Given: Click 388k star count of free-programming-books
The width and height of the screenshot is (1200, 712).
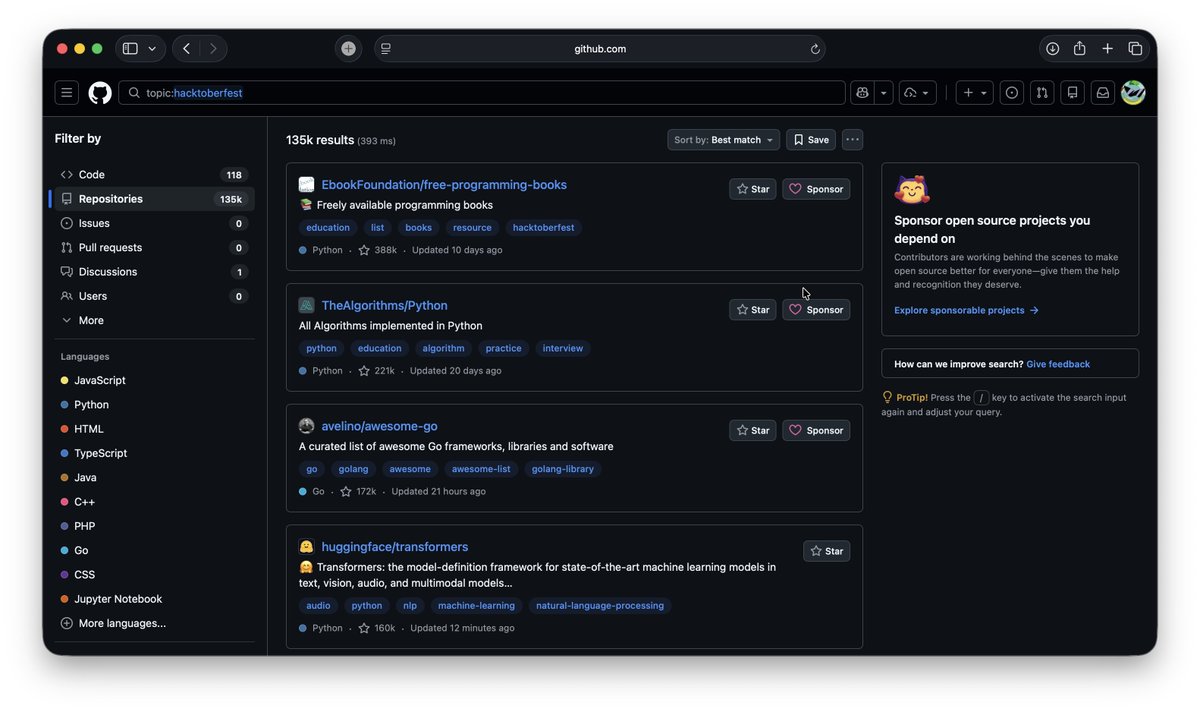Looking at the screenshot, I should pyautogui.click(x=378, y=250).
